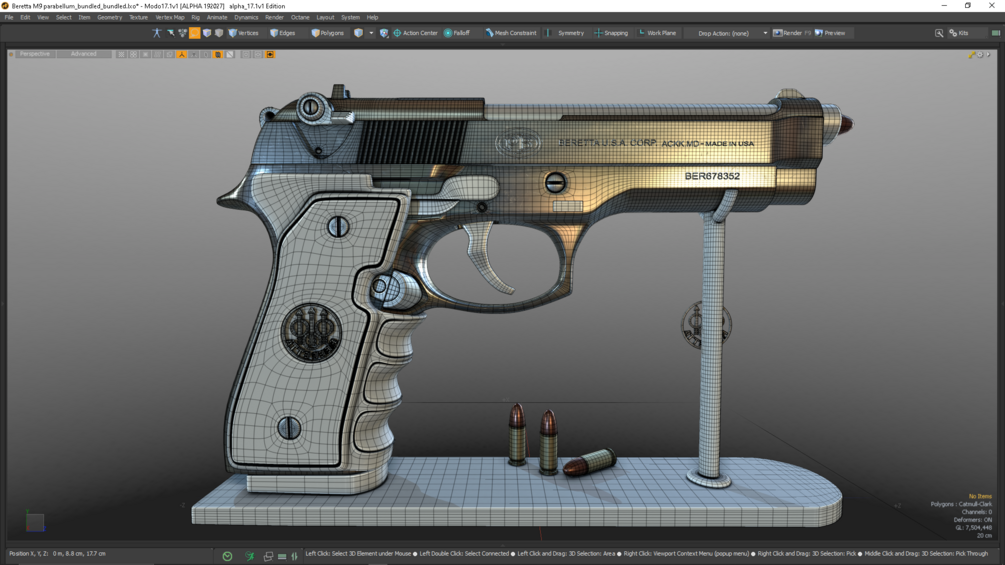The height and width of the screenshot is (565, 1005).
Task: Click the arrow selection tool icon
Action: coord(170,33)
